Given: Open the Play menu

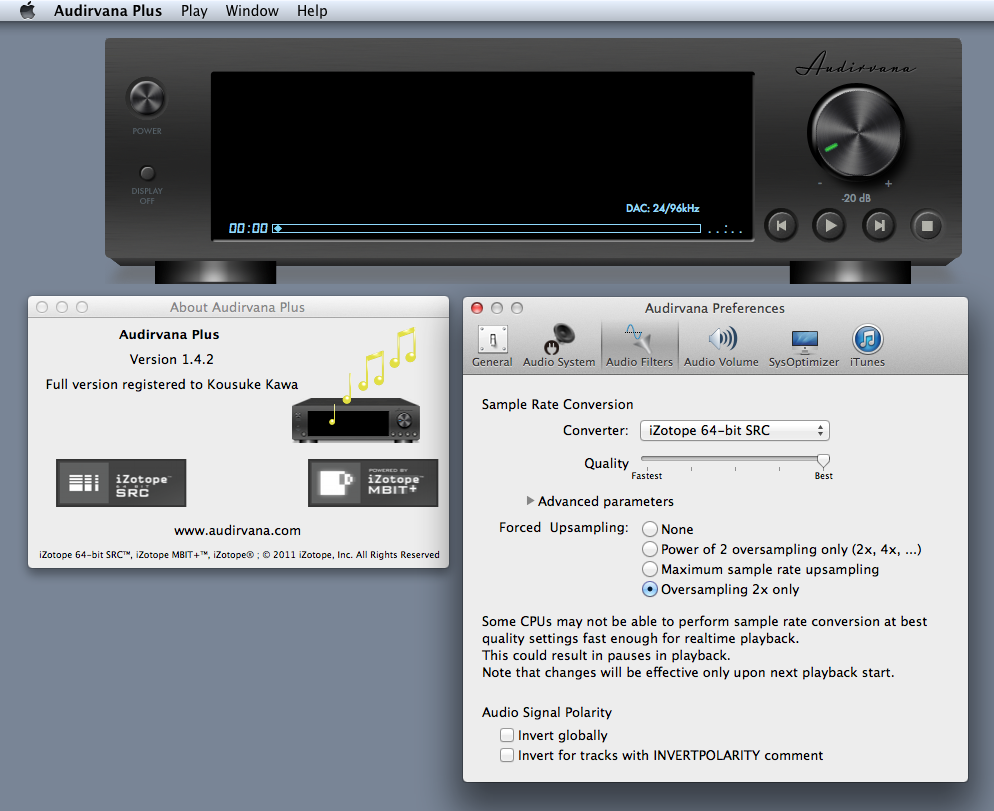Looking at the screenshot, I should coord(194,11).
